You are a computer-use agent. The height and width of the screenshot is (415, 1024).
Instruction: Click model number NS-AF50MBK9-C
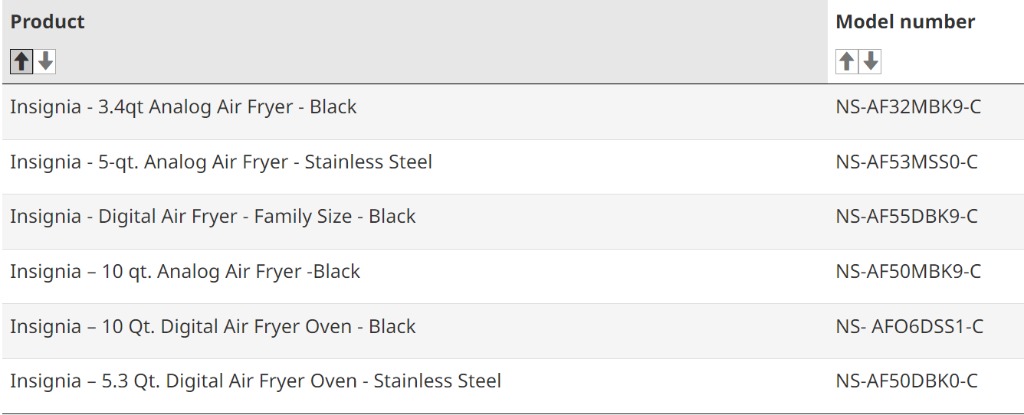[x=908, y=271]
